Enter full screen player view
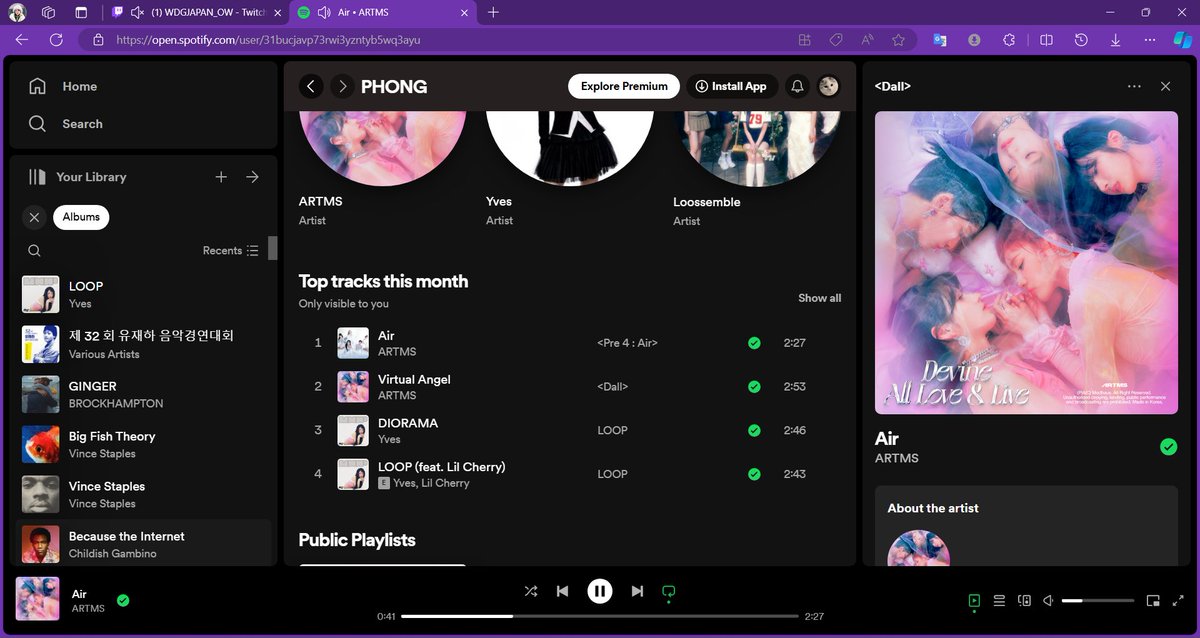This screenshot has height=638, width=1200. 1178,600
